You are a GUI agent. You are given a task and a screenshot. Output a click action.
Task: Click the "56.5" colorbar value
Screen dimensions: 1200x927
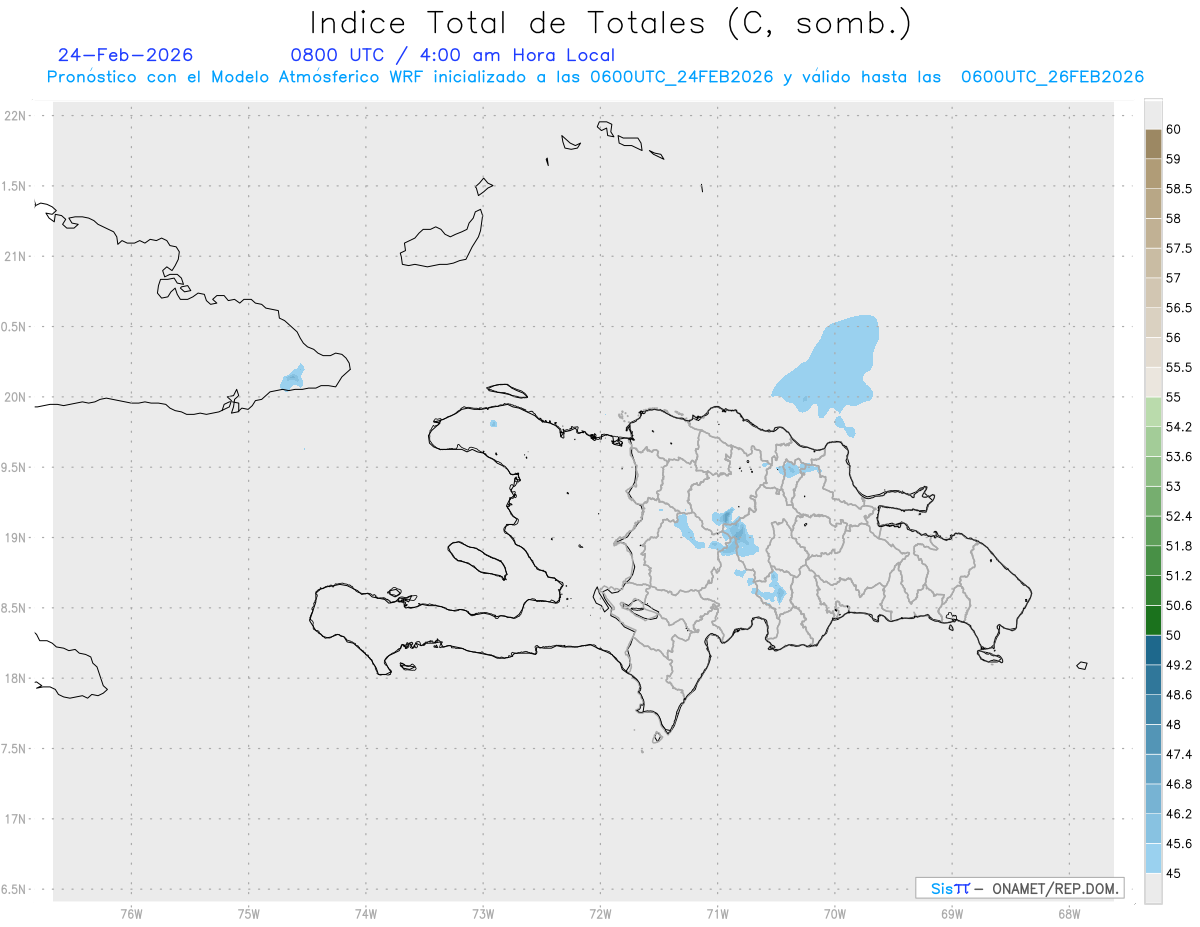tap(1179, 308)
